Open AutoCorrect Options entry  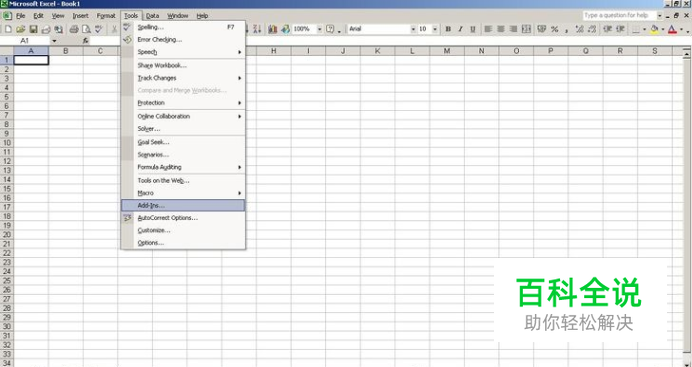pyautogui.click(x=183, y=218)
